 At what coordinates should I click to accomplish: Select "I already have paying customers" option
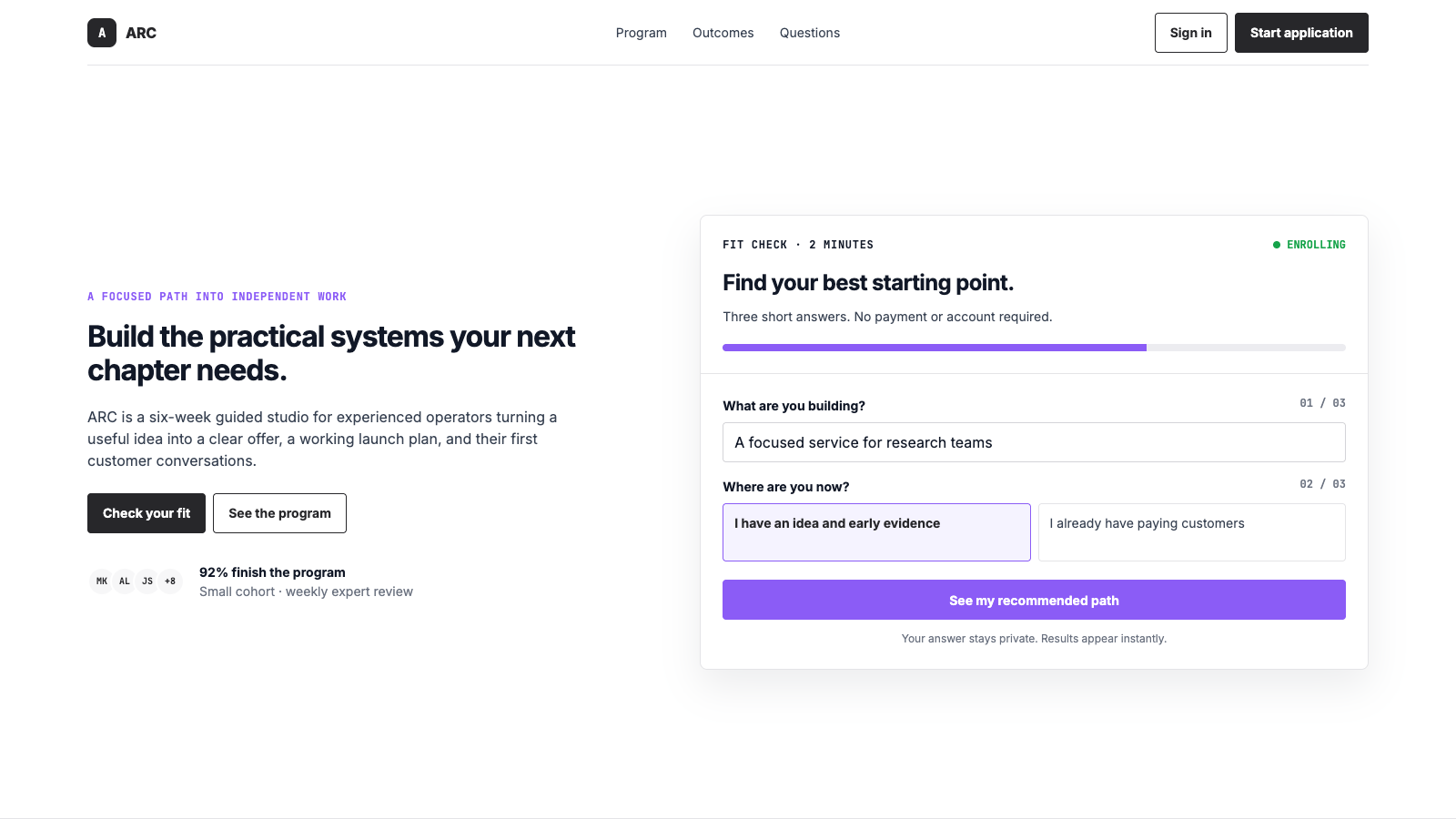[1192, 532]
